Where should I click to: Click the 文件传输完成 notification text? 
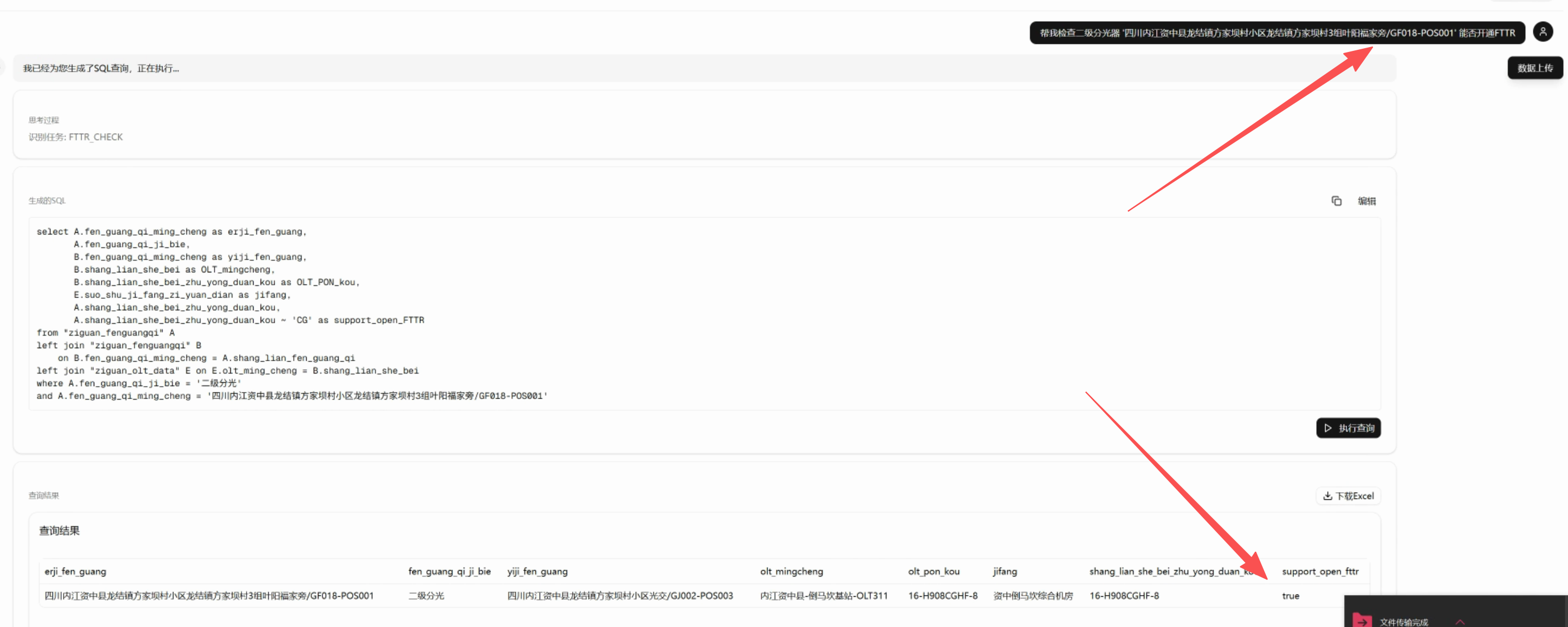pyautogui.click(x=1403, y=622)
